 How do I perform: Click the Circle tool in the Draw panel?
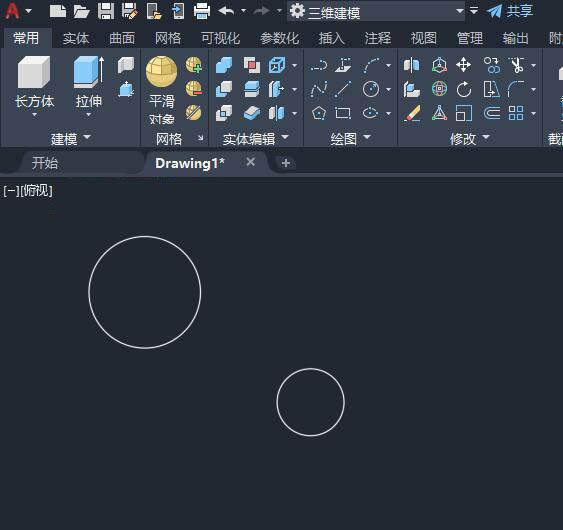[371, 89]
